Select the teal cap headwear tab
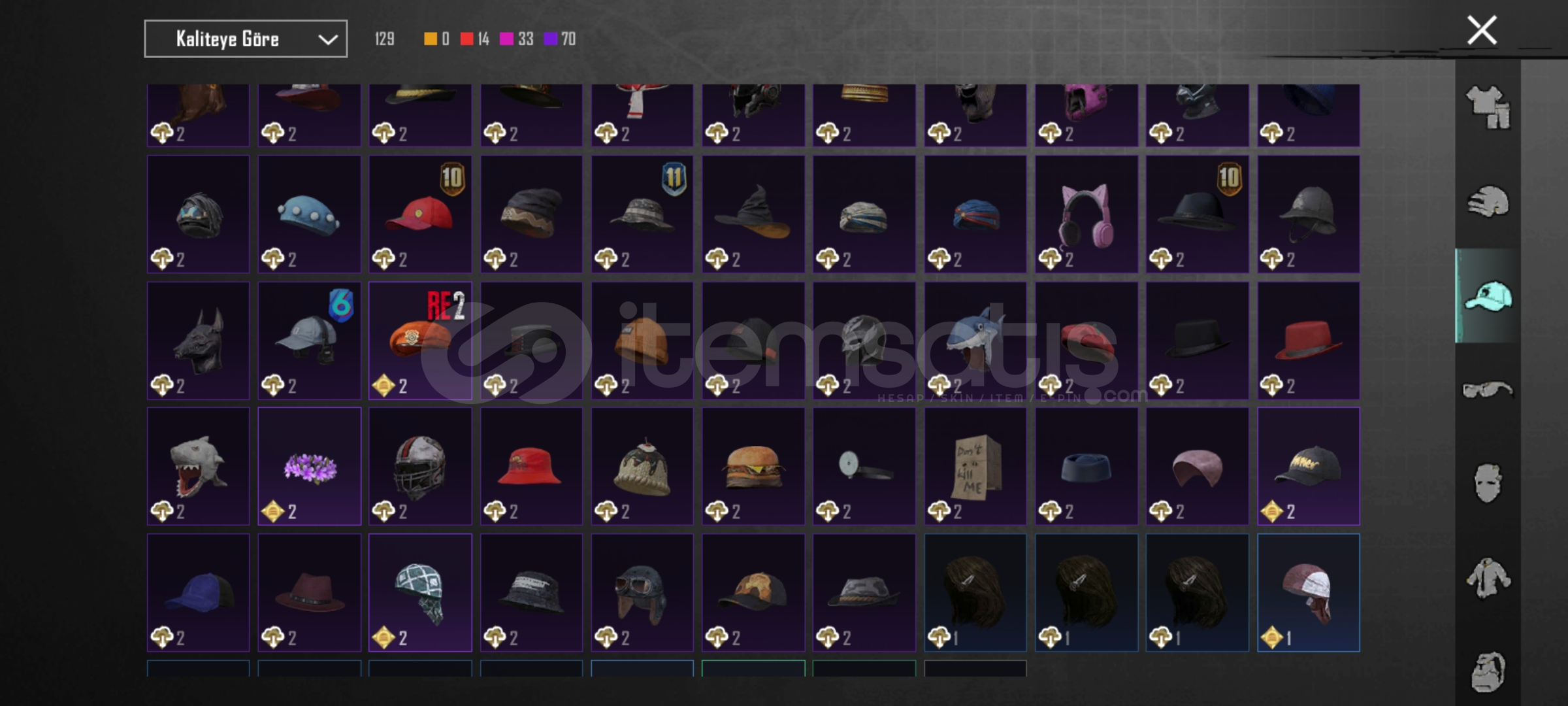 [x=1488, y=296]
